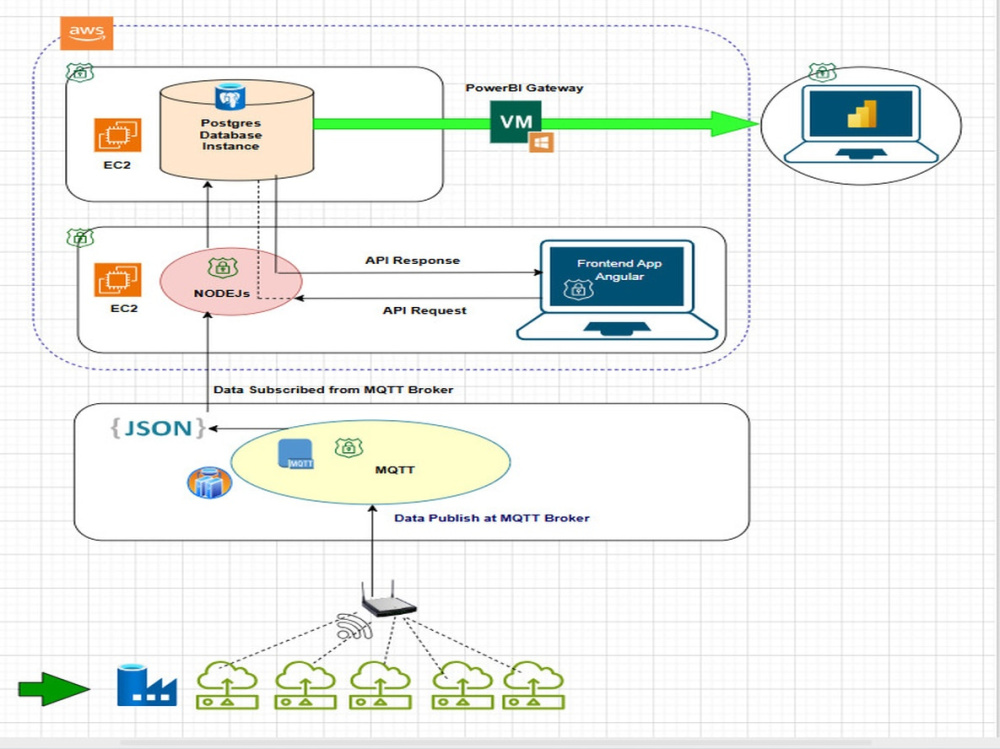Click the "API Response" label
The image size is (1000, 749).
[x=413, y=260]
